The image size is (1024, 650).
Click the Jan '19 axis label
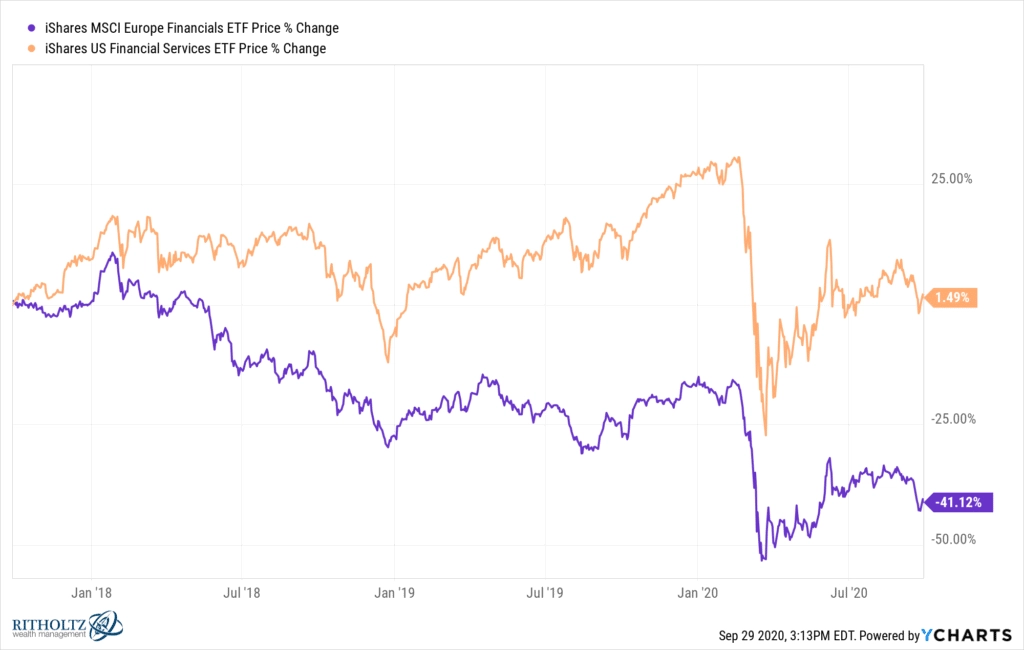[394, 593]
